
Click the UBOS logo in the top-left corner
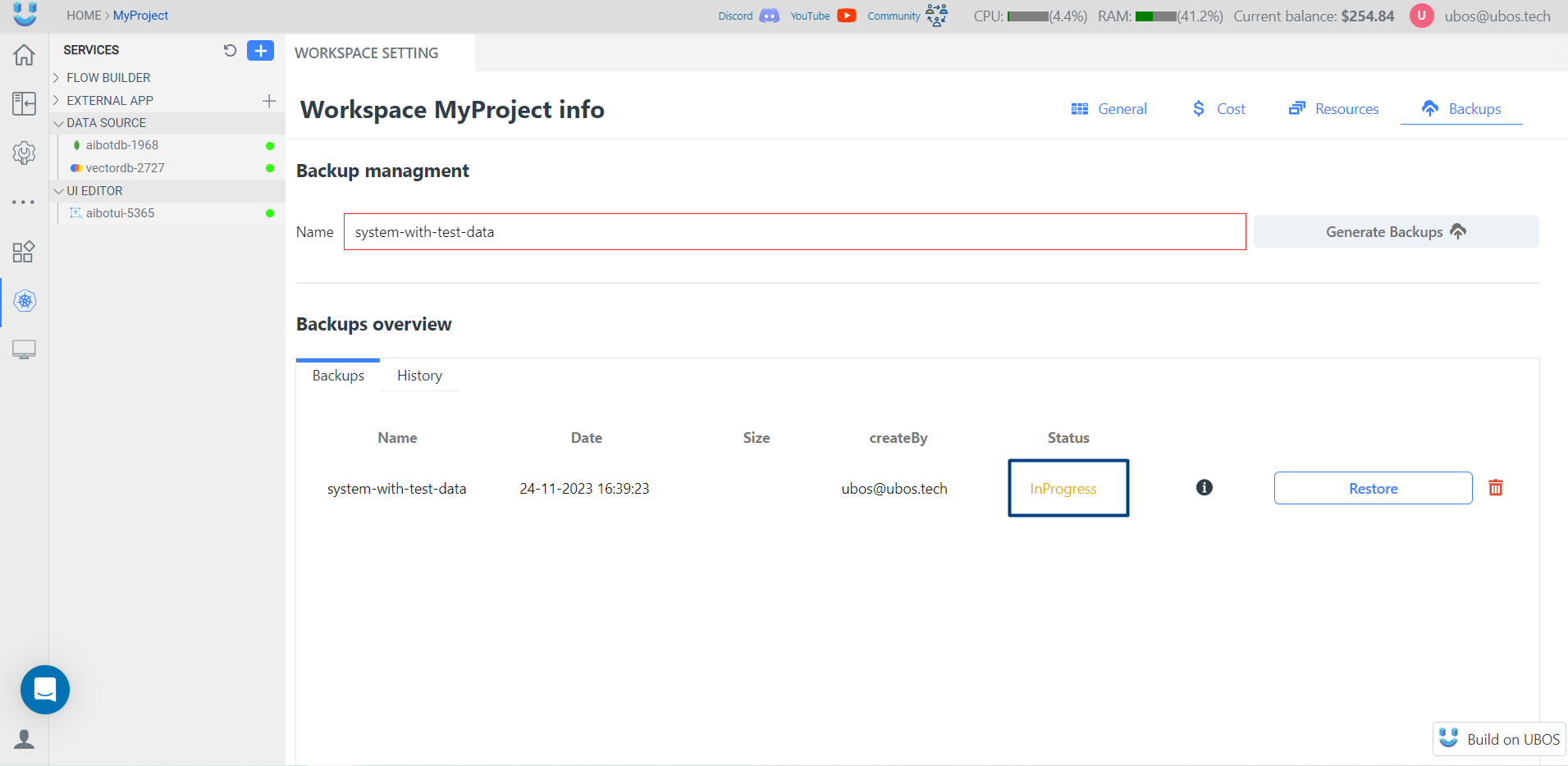click(25, 14)
